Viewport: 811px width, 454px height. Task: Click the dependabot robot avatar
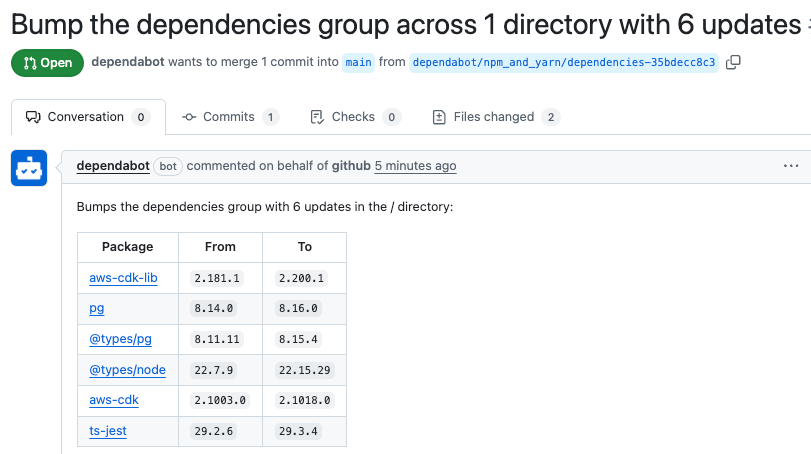29,168
